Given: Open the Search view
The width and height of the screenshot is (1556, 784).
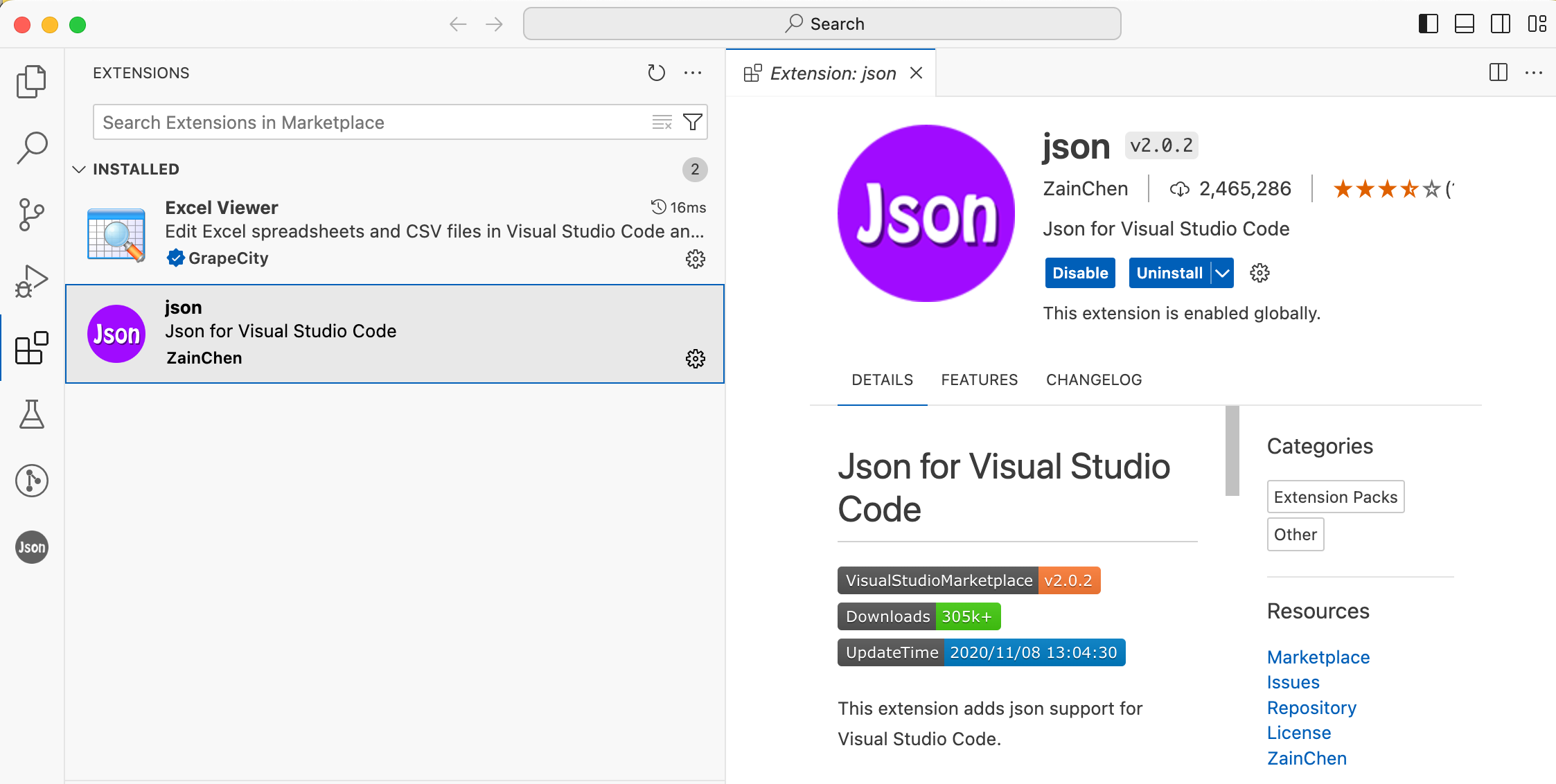Looking at the screenshot, I should click(x=30, y=147).
